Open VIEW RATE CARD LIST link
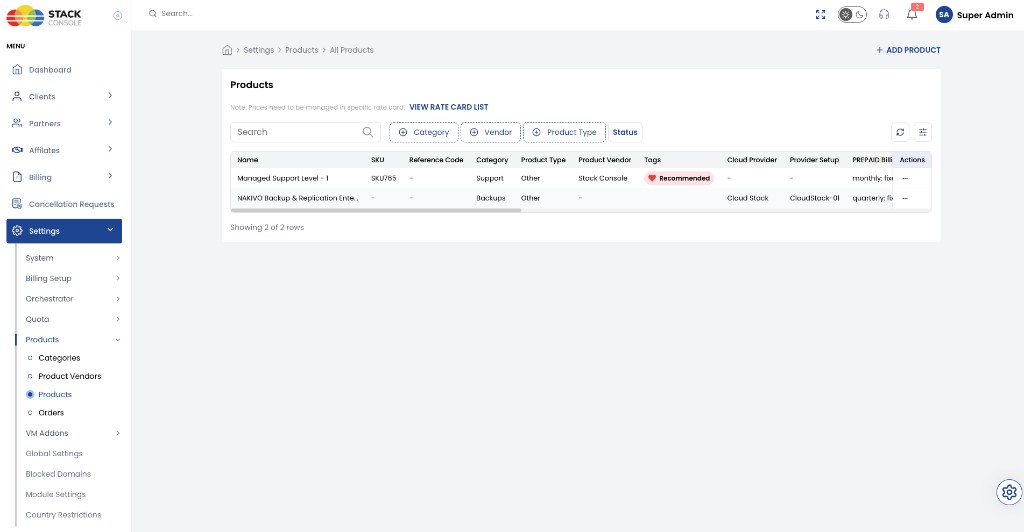Image resolution: width=1024 pixels, height=532 pixels. click(449, 107)
